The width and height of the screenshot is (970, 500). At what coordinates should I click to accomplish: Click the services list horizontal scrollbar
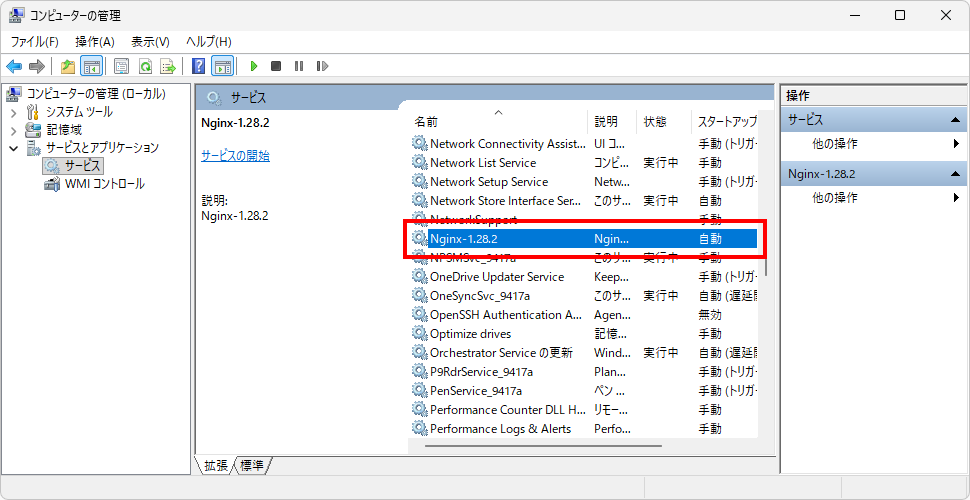(x=543, y=446)
